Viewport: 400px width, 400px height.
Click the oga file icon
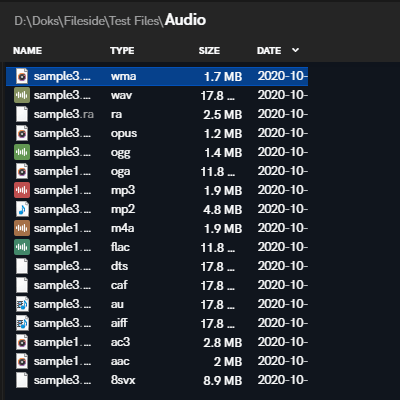pyautogui.click(x=22, y=171)
